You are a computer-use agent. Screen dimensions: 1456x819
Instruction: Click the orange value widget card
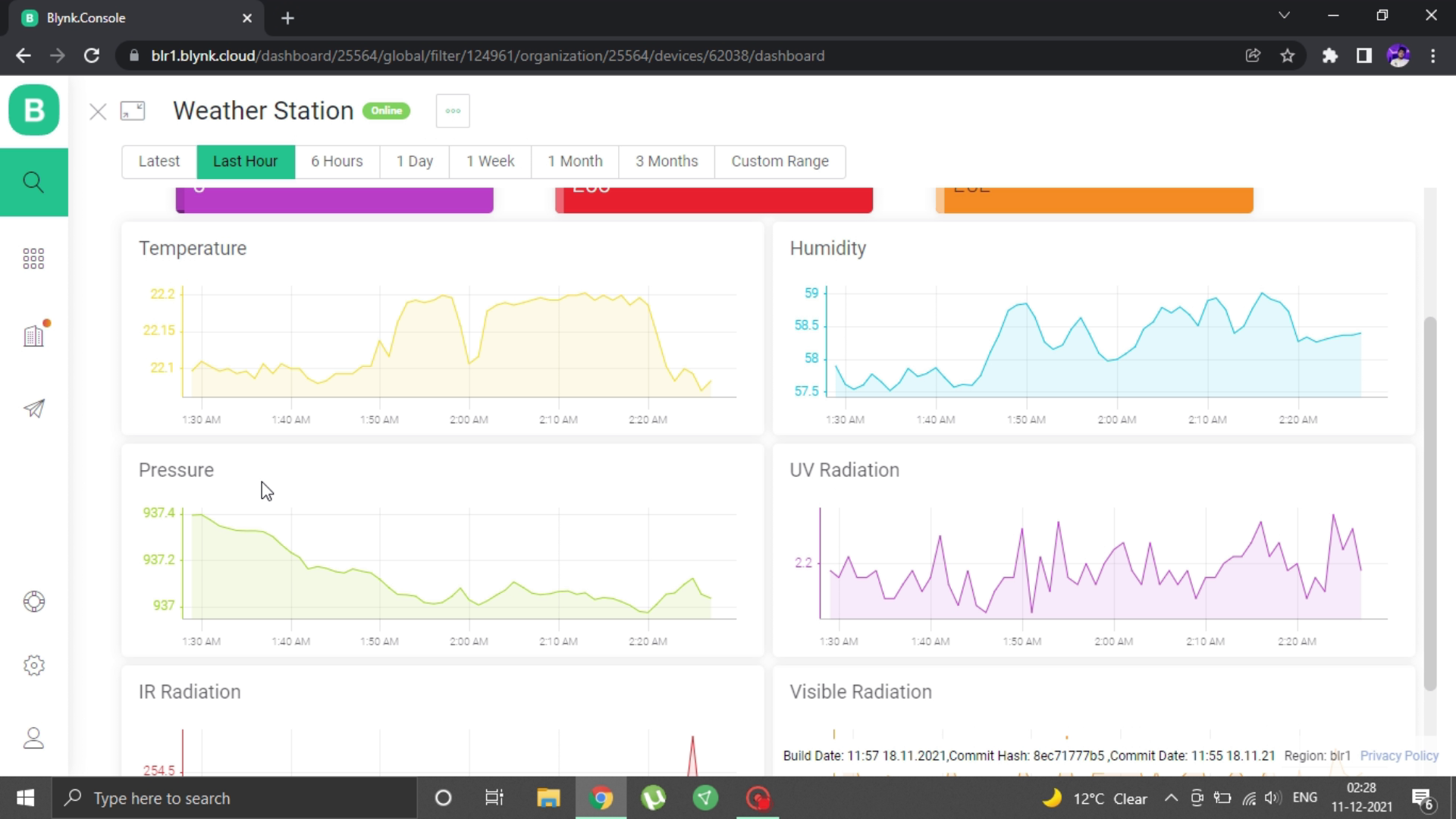pos(1094,200)
